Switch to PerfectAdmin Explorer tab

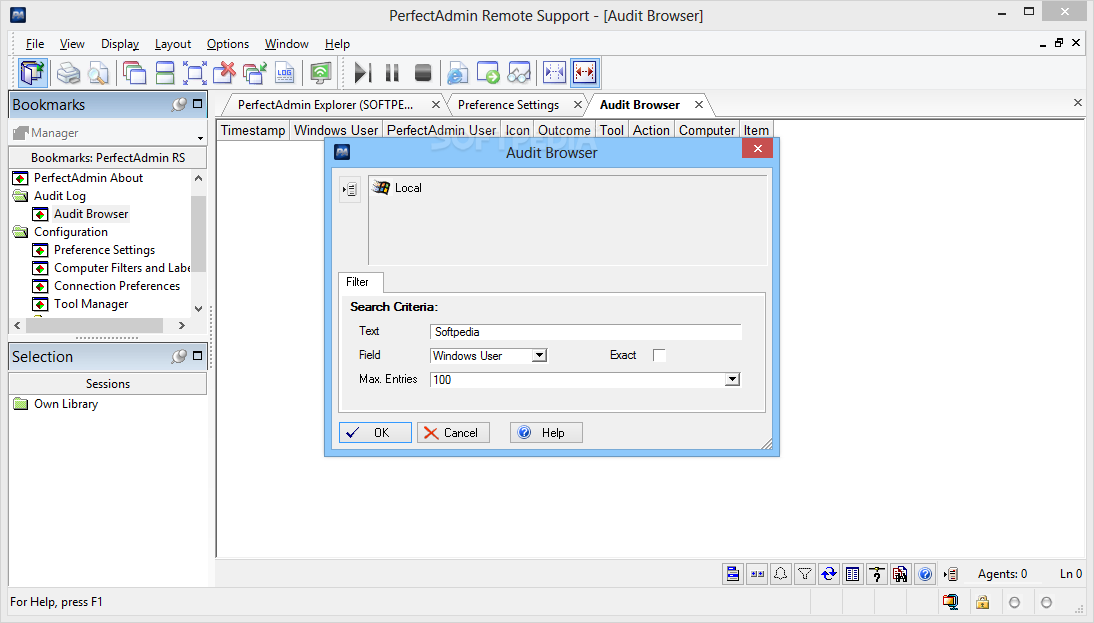(x=325, y=105)
